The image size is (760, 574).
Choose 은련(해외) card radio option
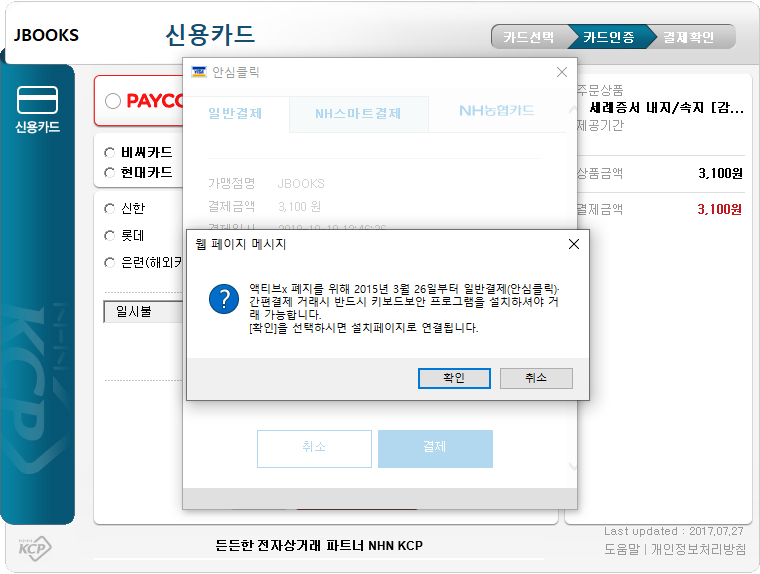point(110,263)
